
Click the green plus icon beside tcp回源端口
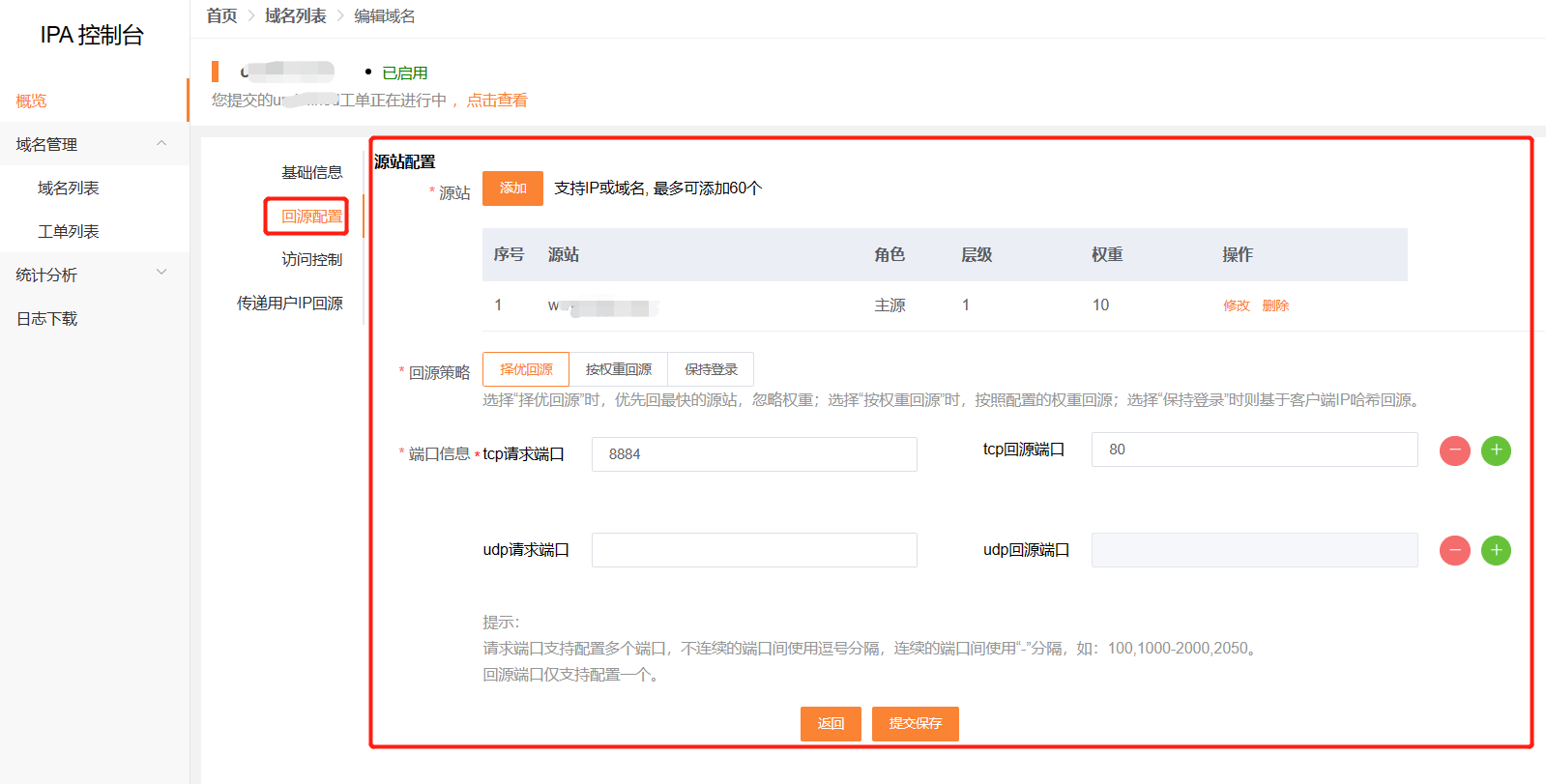1496,450
